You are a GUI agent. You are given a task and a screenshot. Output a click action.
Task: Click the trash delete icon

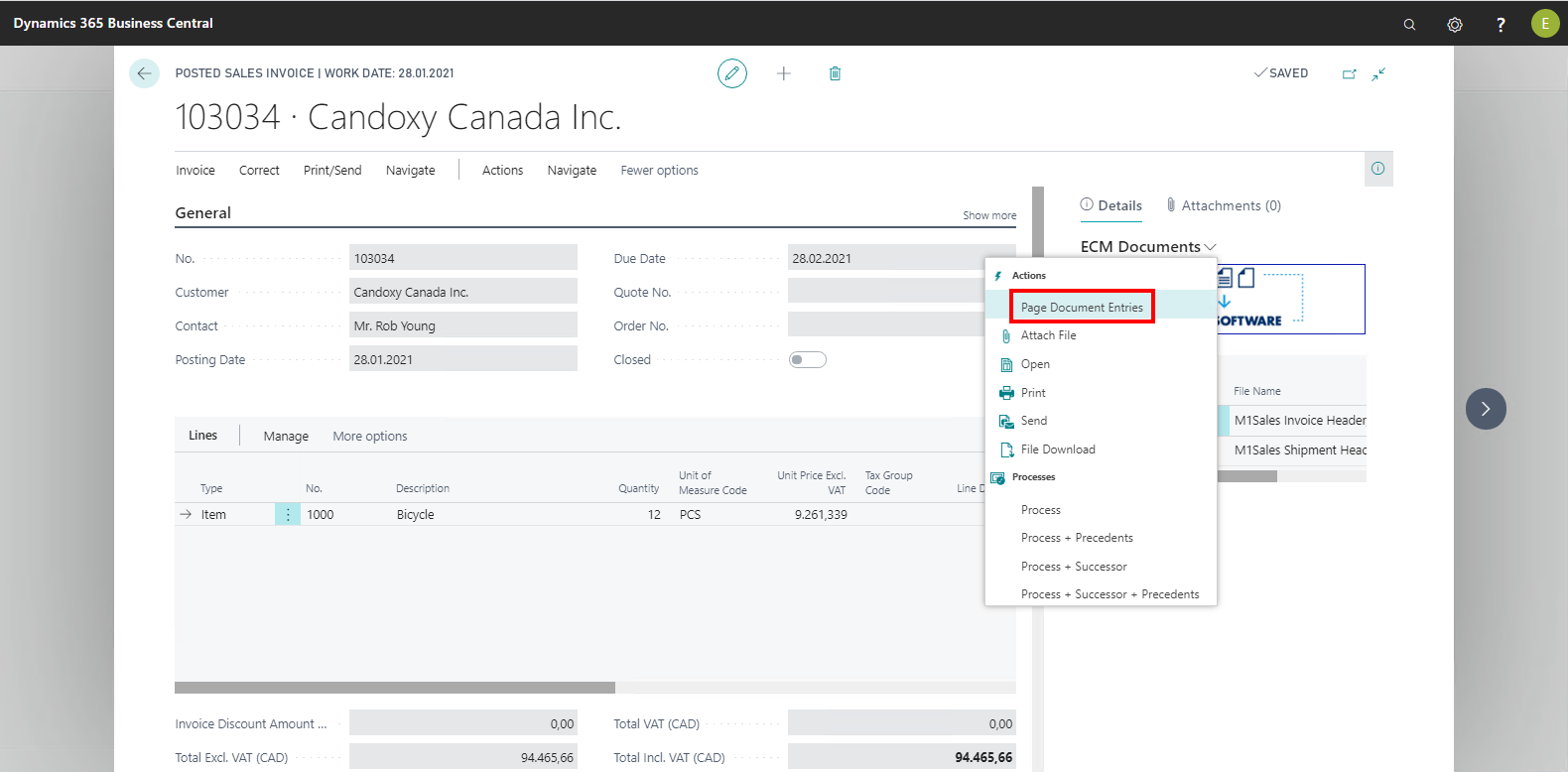click(x=835, y=73)
